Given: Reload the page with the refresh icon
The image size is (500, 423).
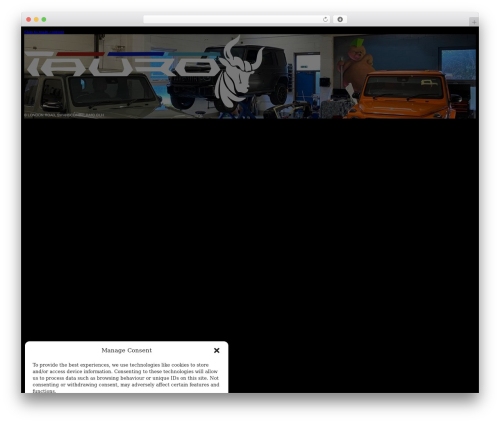Looking at the screenshot, I should [325, 19].
